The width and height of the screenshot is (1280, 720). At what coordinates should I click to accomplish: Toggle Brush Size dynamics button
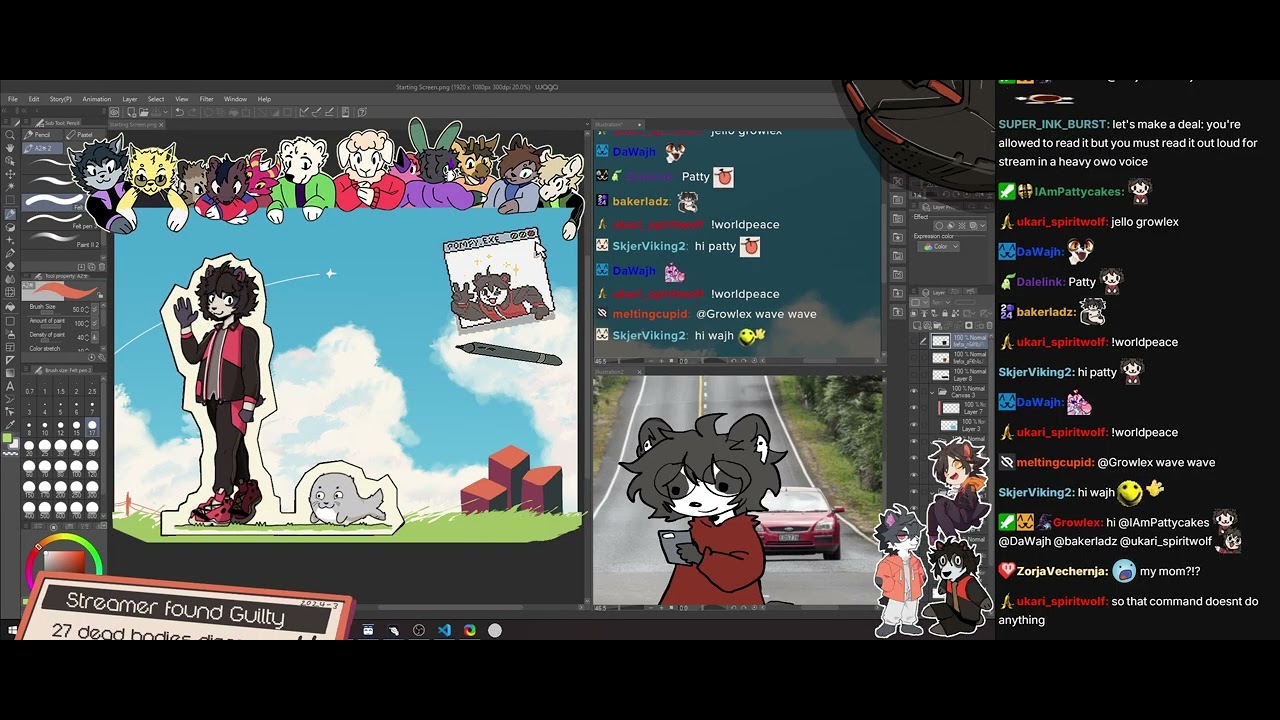point(95,309)
